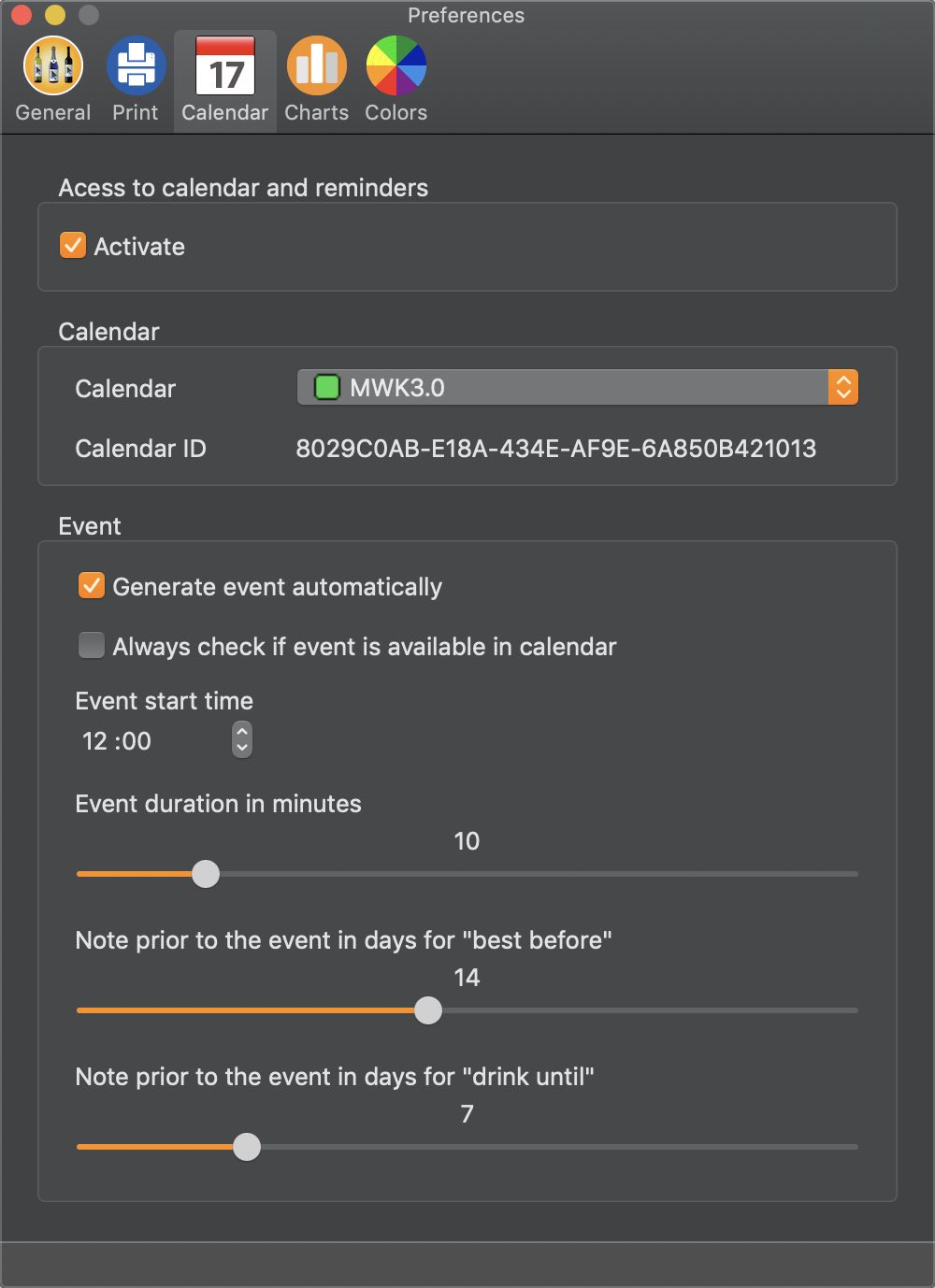
Task: Click the orange dropdown arrows of Calendar selector
Action: (842, 387)
